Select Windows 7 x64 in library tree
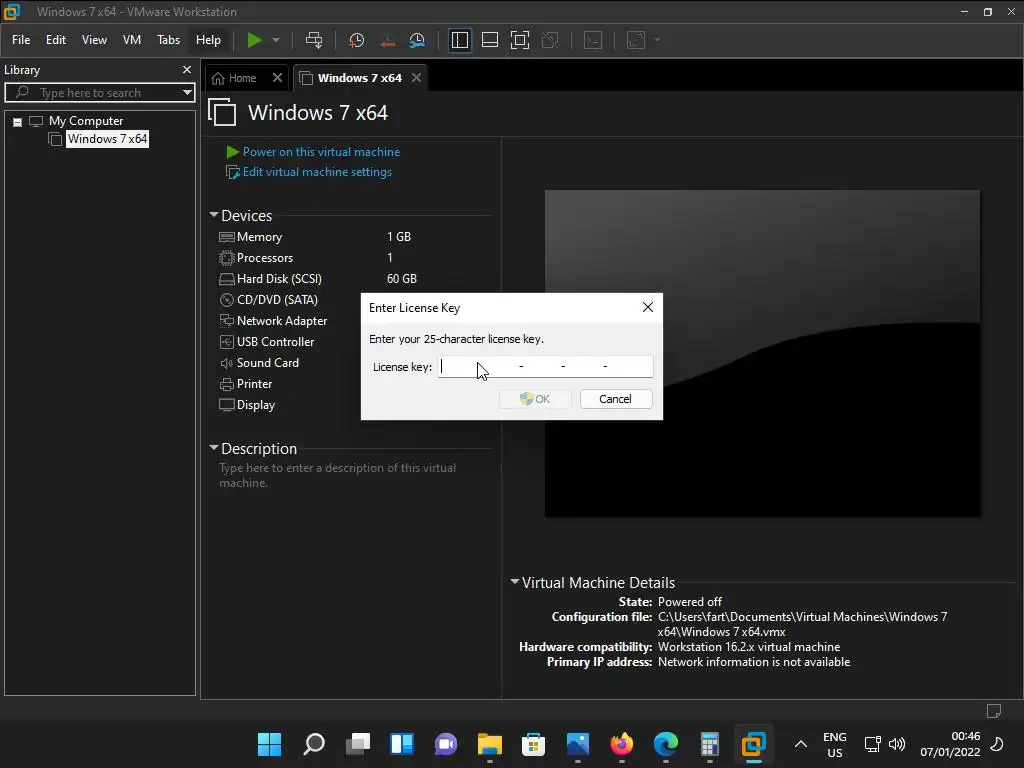1024x768 pixels. point(107,139)
